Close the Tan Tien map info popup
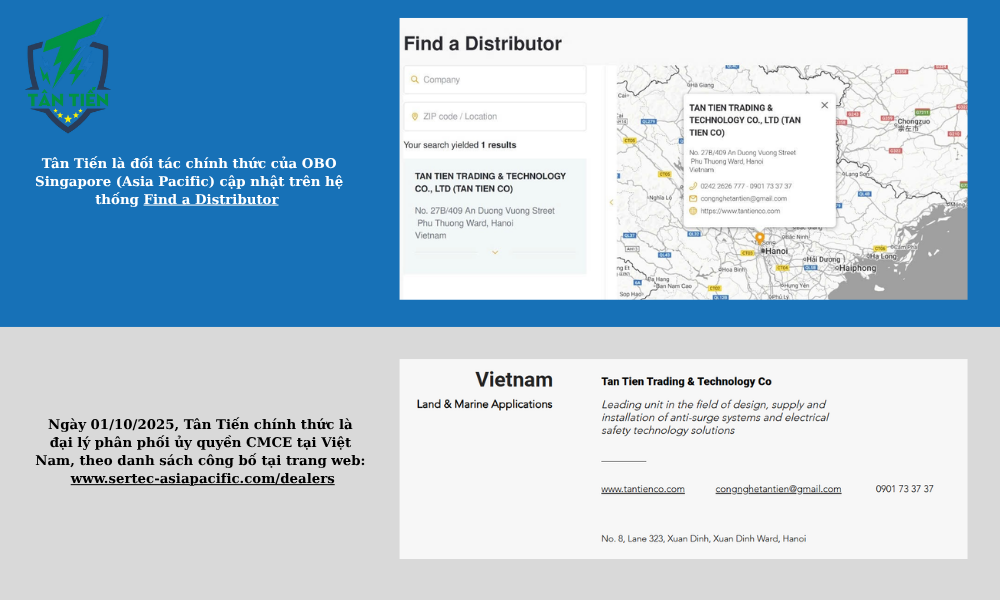 coord(824,105)
